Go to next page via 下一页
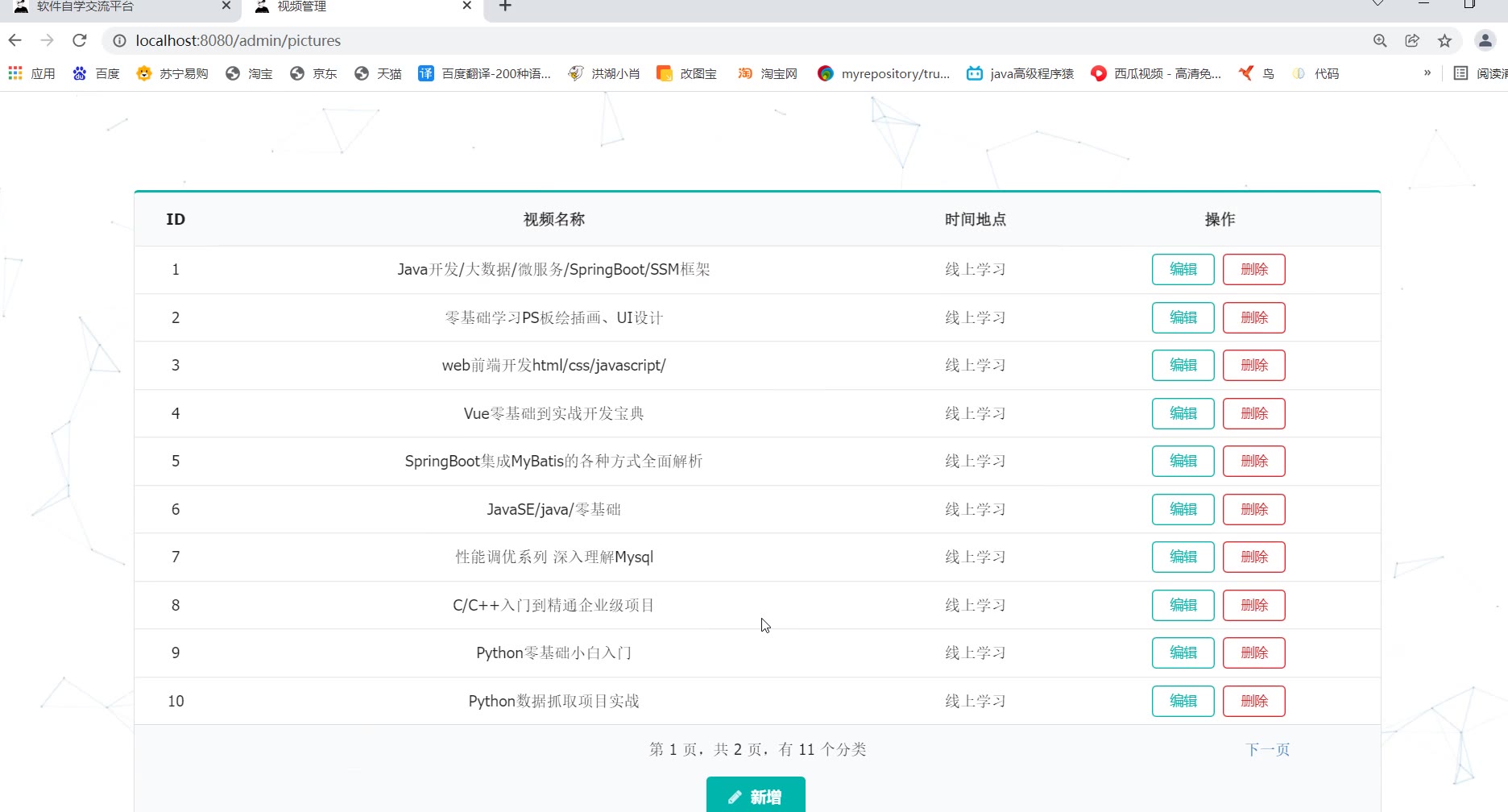 click(x=1267, y=750)
